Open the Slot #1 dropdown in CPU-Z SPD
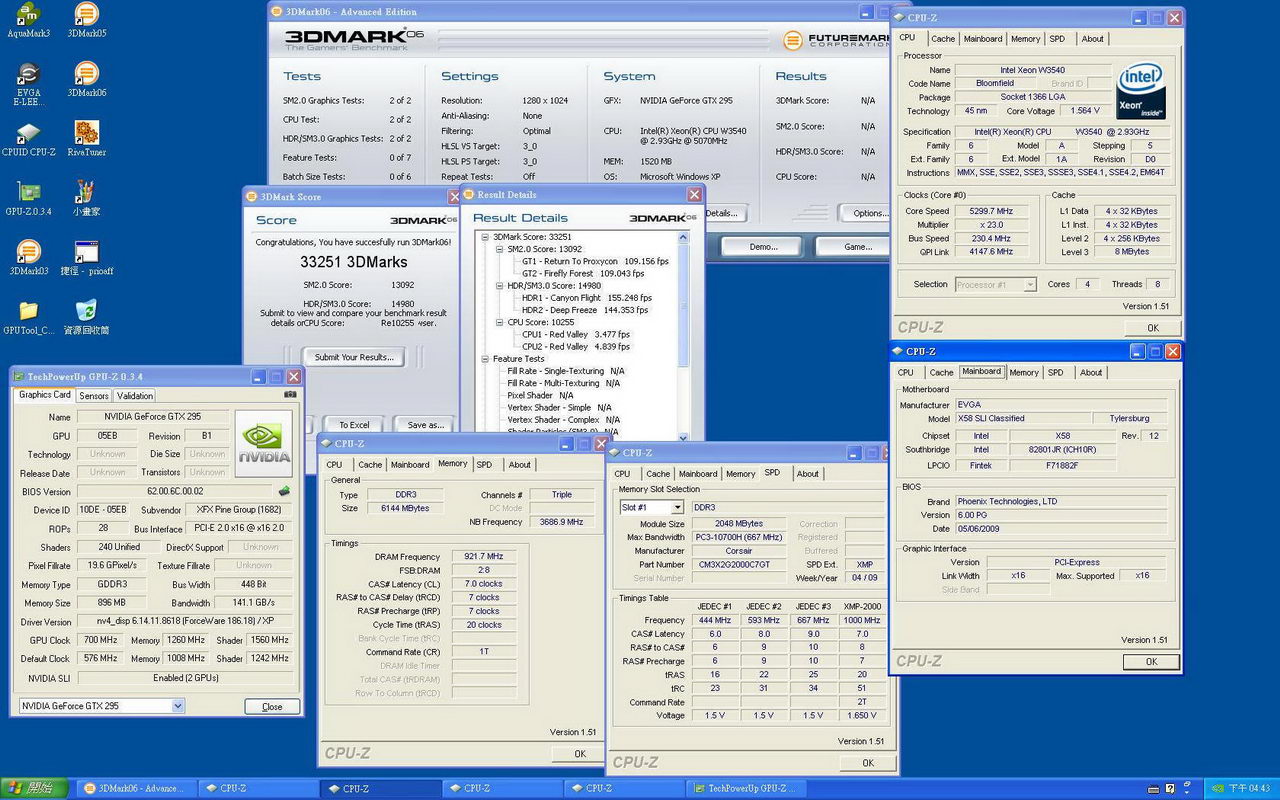Viewport: 1280px width, 800px height. pyautogui.click(x=677, y=508)
